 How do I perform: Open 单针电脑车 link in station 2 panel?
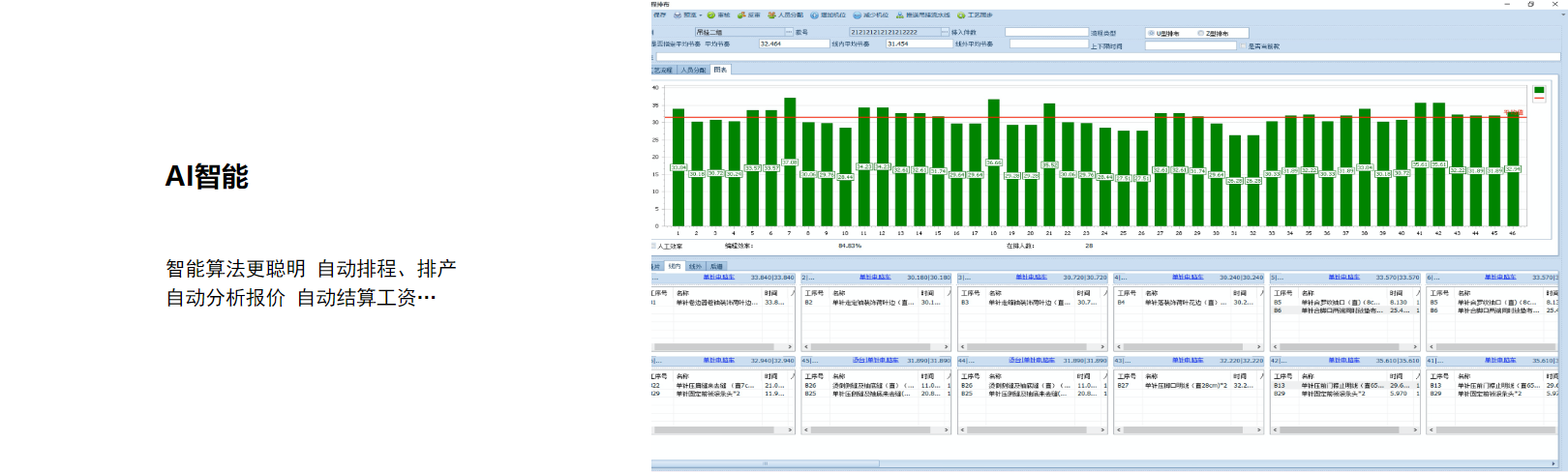pos(875,278)
